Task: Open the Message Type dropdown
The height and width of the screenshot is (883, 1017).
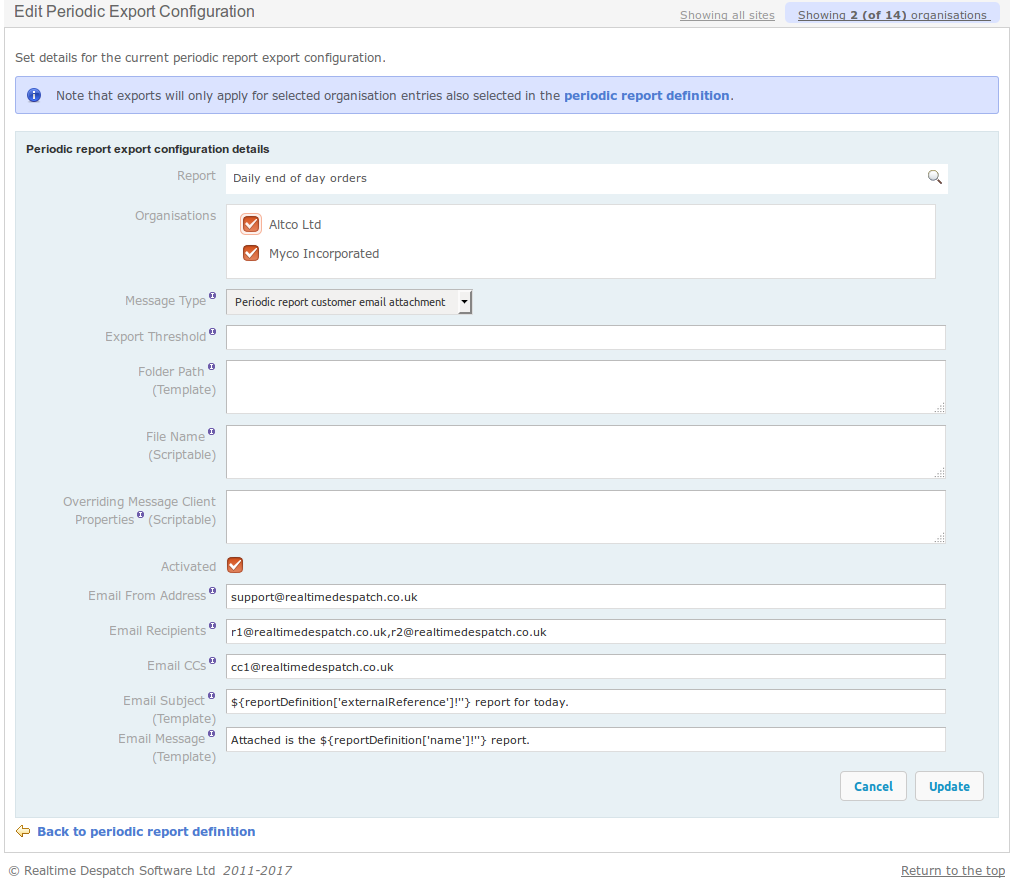Action: tap(463, 301)
